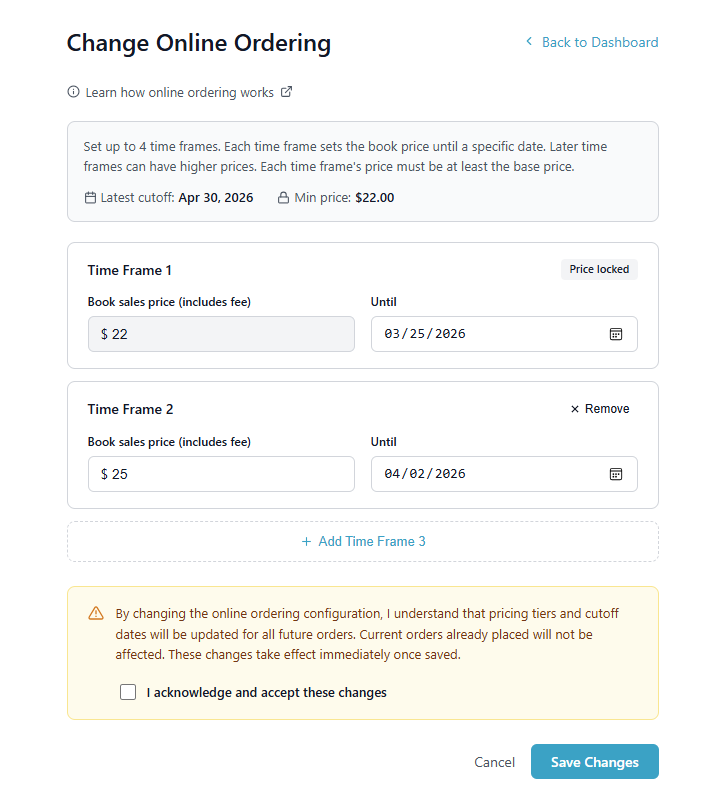Click the external link icon after the learn text
This screenshot has width=715, height=810.
[286, 92]
